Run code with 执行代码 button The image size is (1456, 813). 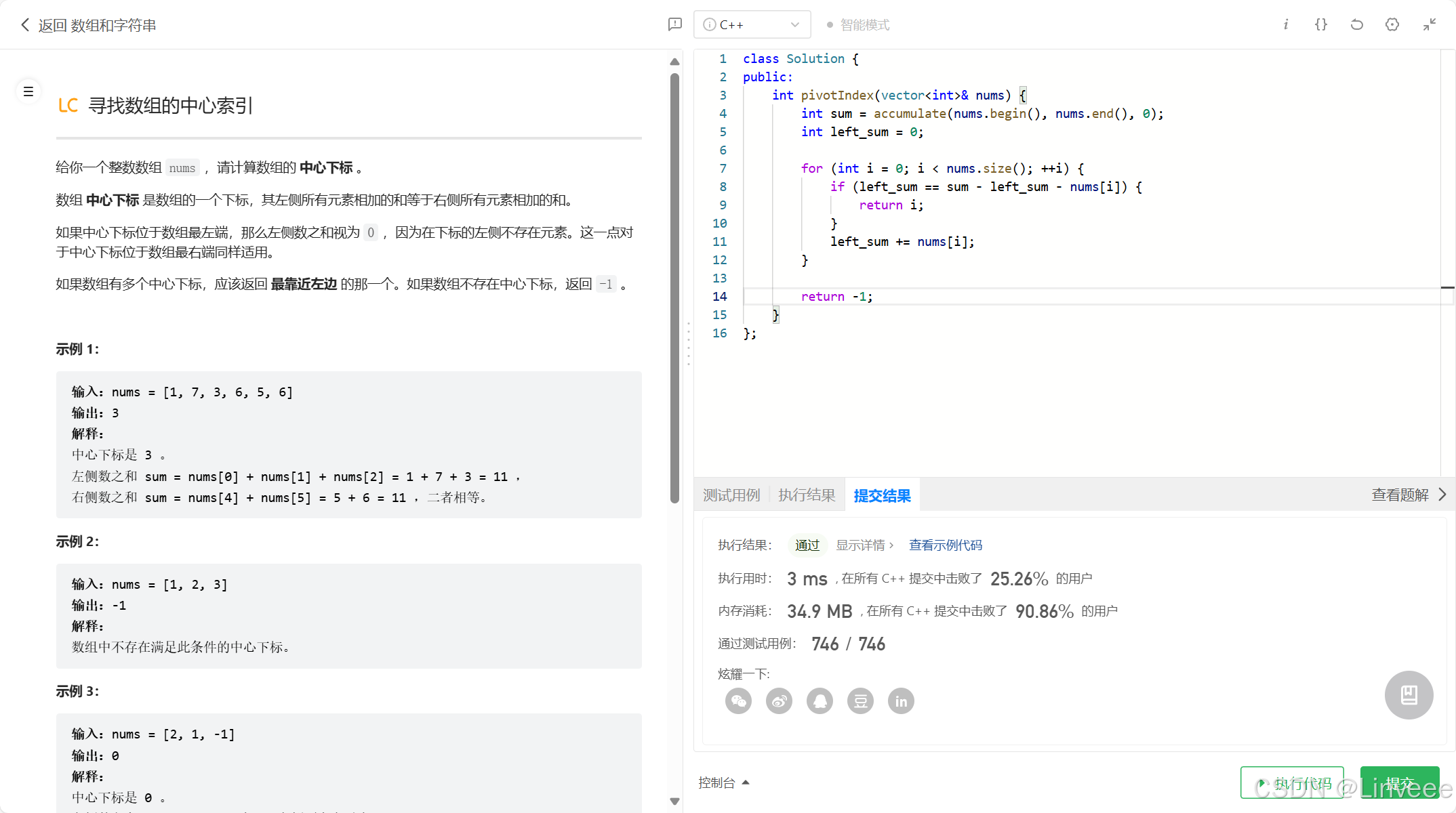[x=1292, y=783]
